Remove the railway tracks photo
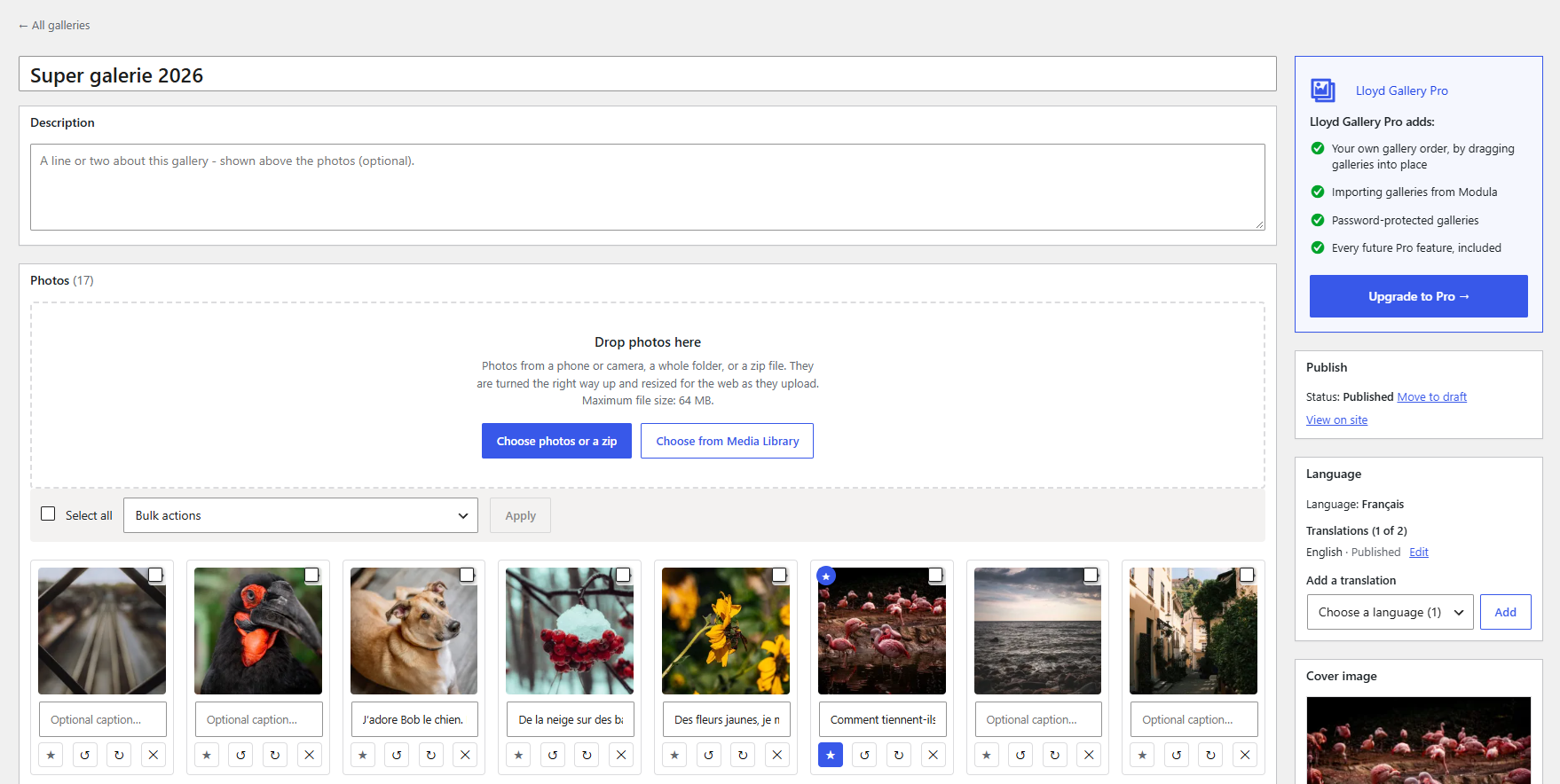Image resolution: width=1560 pixels, height=784 pixels. 154,755
